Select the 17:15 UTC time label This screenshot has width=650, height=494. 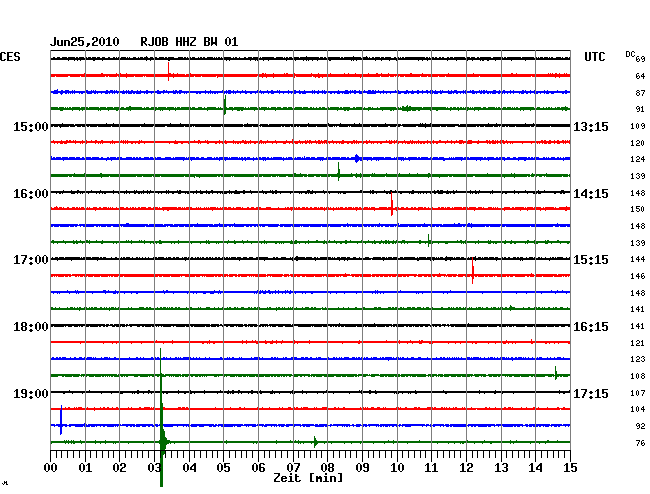[591, 393]
